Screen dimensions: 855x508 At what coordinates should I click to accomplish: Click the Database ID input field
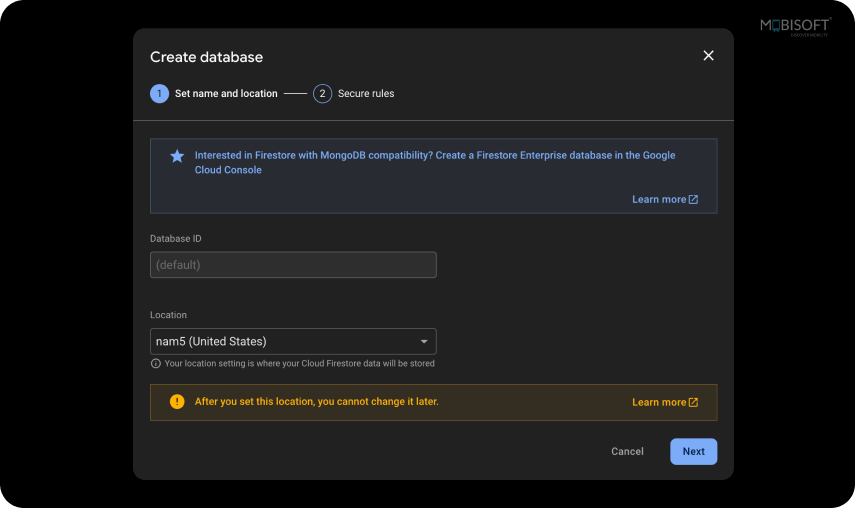point(293,265)
